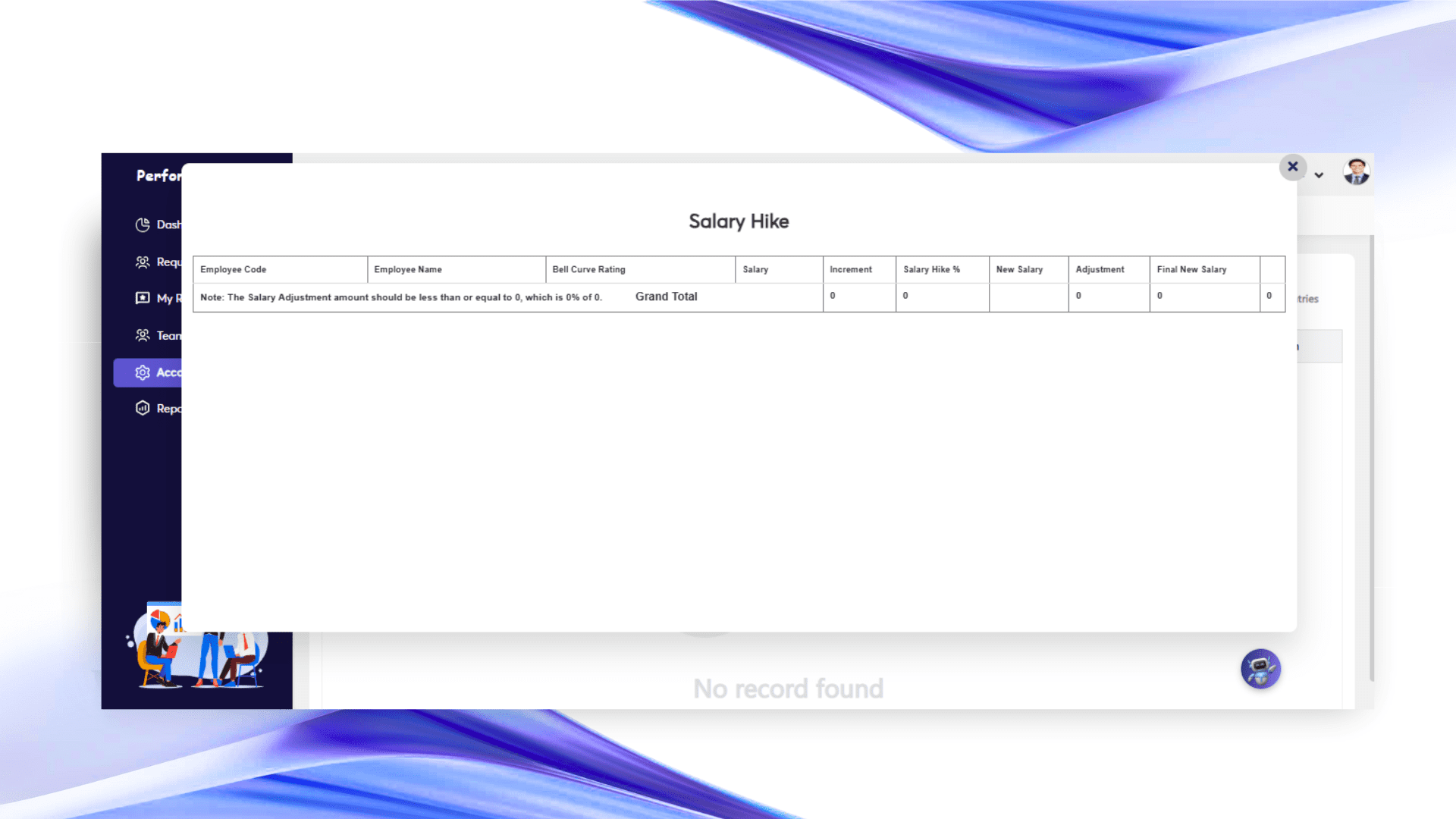Viewport: 1456px width, 819px height.
Task: Click the Employee Name column header
Action: pos(408,269)
